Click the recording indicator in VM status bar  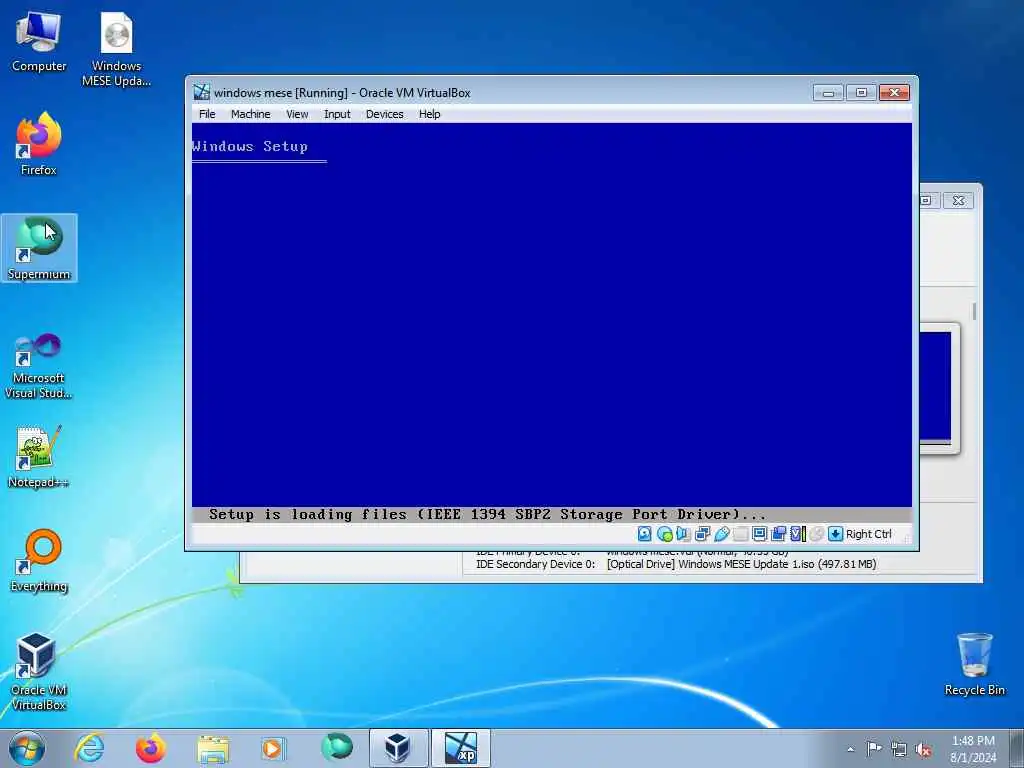coord(778,534)
